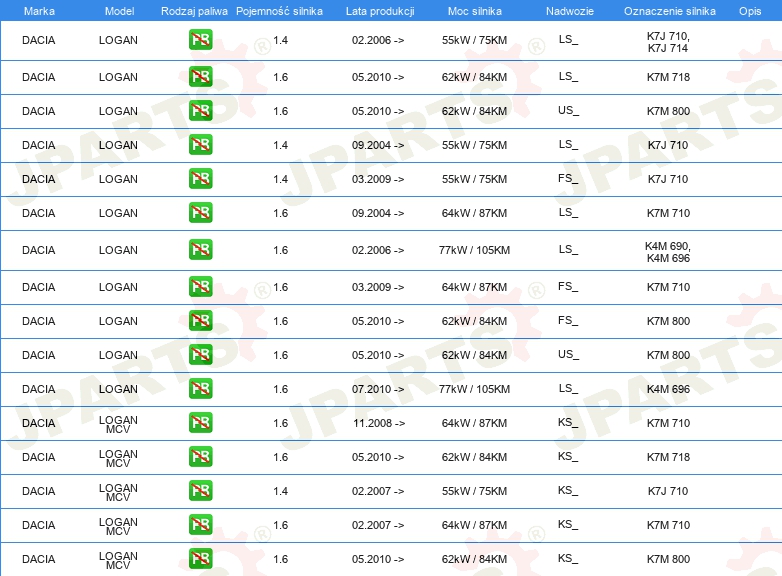The image size is (782, 576).
Task: Click the fuel icon in the 03.2009 K7M 710 row
Action: click(x=200, y=287)
